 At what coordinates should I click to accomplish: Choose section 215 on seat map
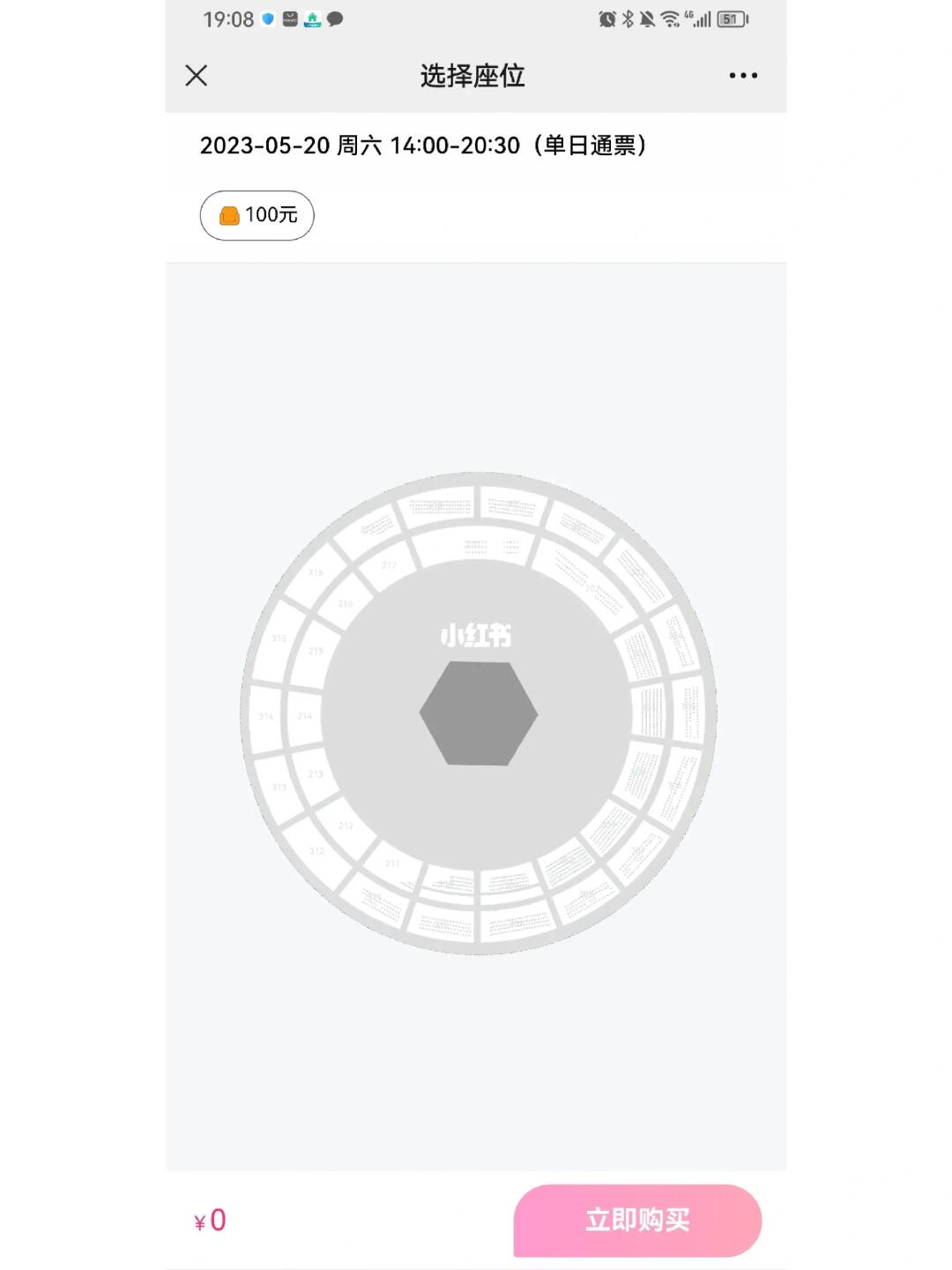[x=316, y=651]
